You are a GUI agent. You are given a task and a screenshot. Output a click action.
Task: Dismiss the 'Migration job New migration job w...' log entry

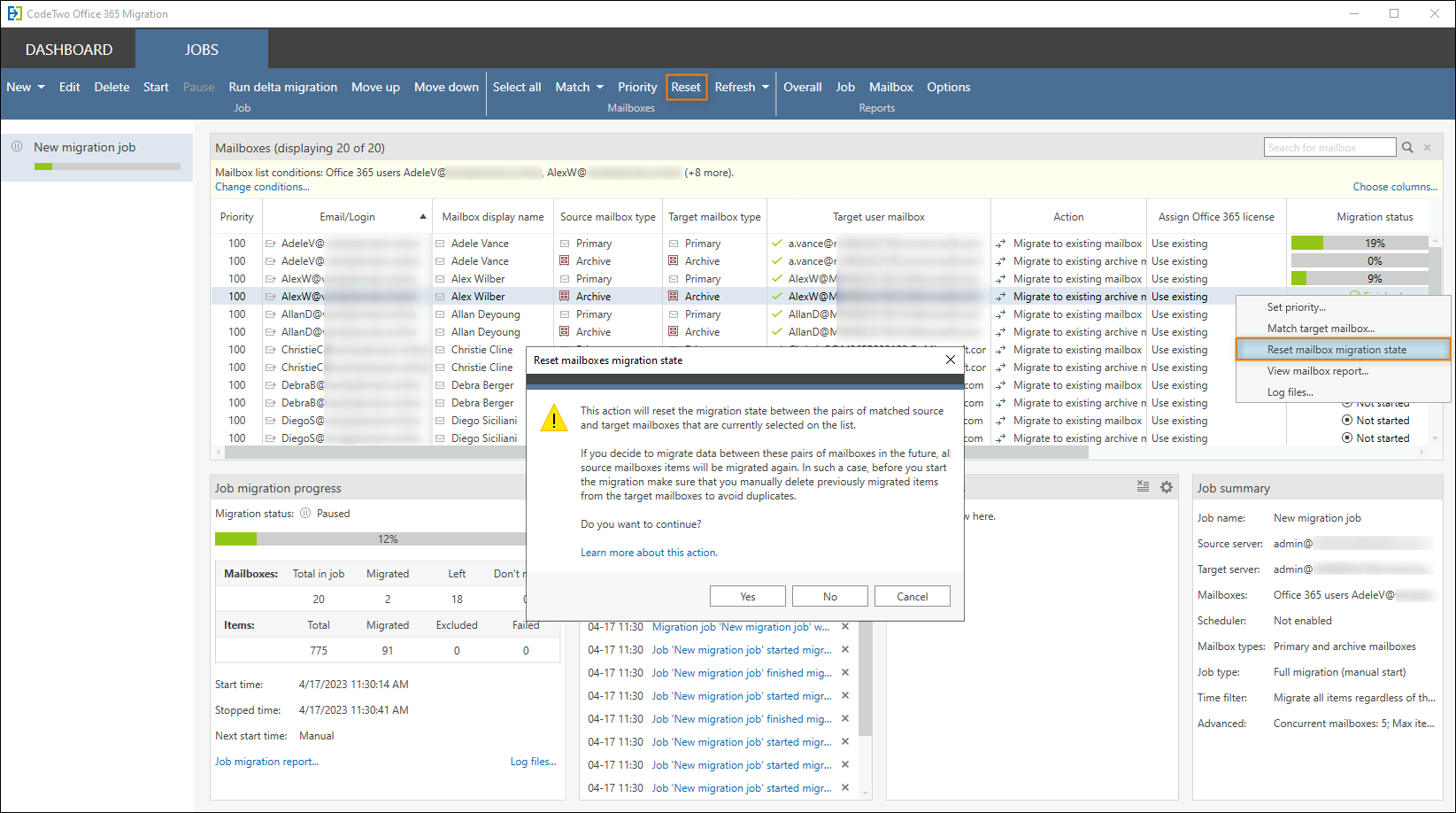[845, 626]
